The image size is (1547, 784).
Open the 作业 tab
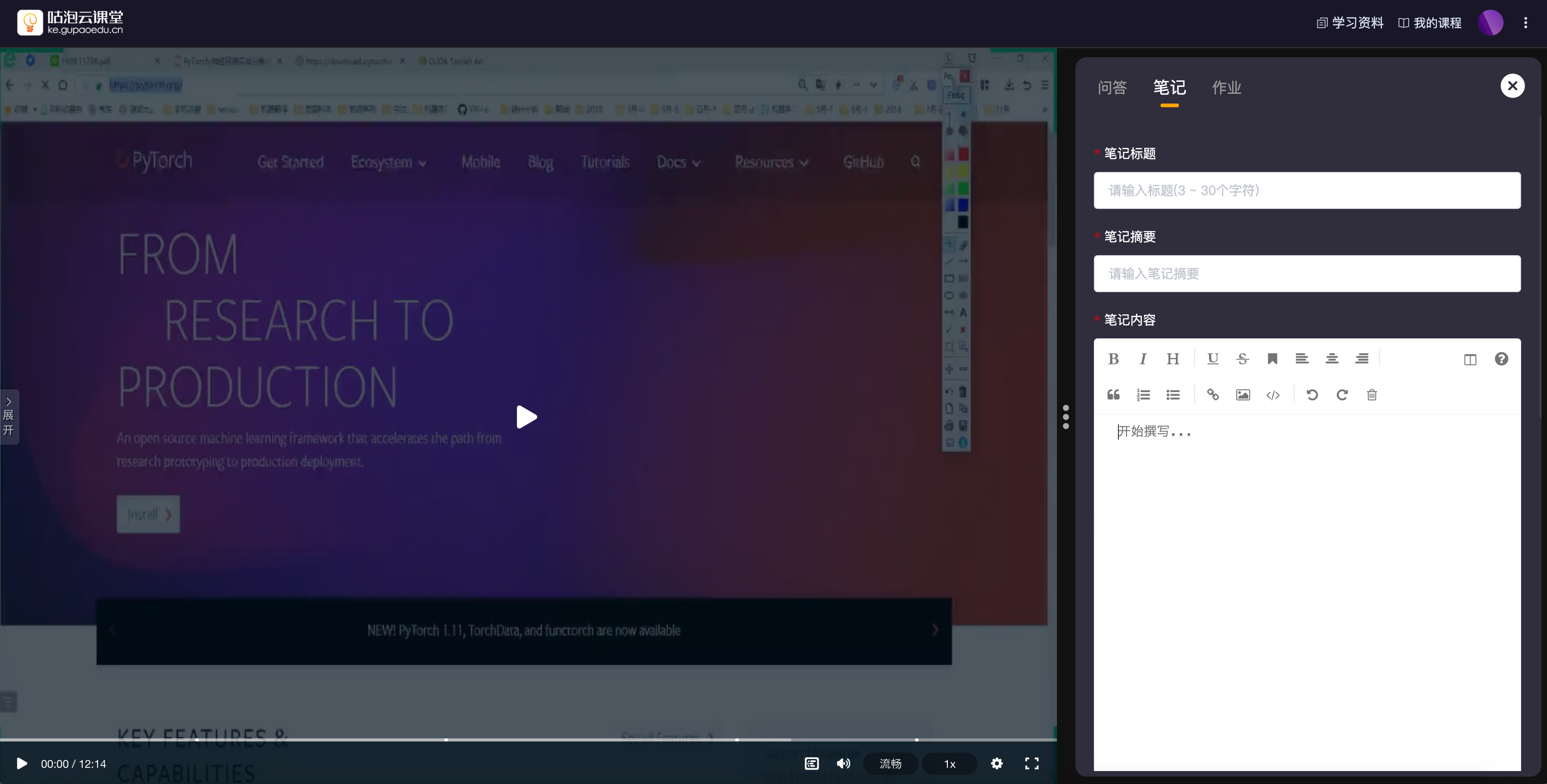tap(1226, 88)
